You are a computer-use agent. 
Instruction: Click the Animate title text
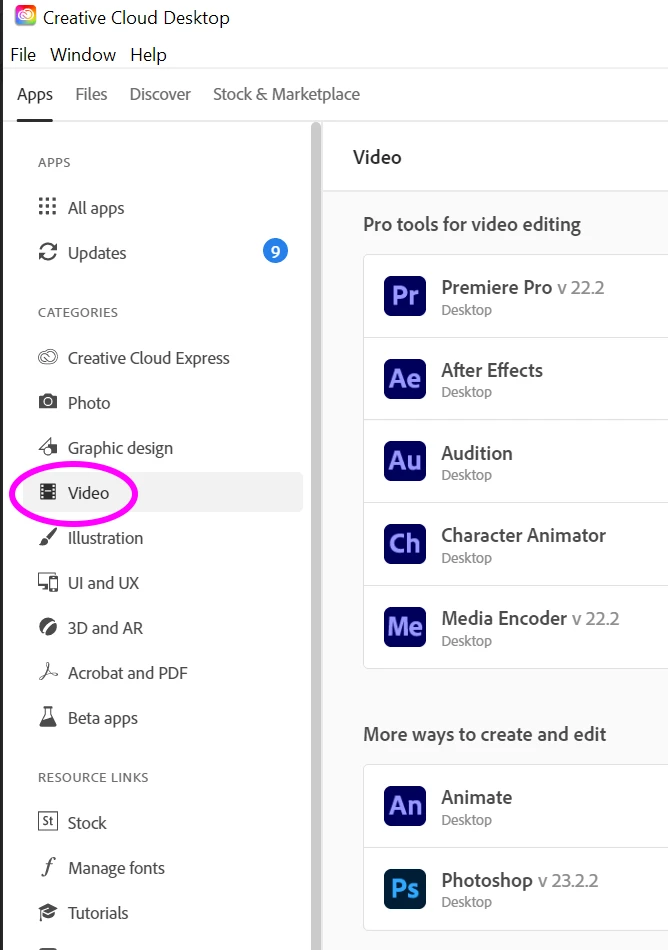pos(477,797)
